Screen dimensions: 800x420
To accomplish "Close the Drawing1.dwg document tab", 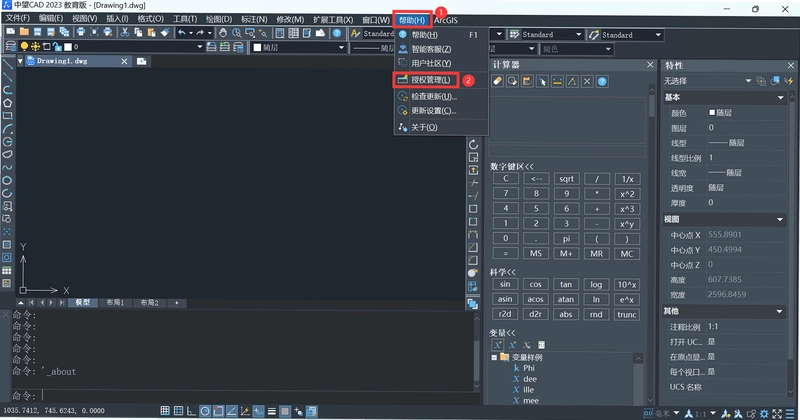I will point(124,61).
